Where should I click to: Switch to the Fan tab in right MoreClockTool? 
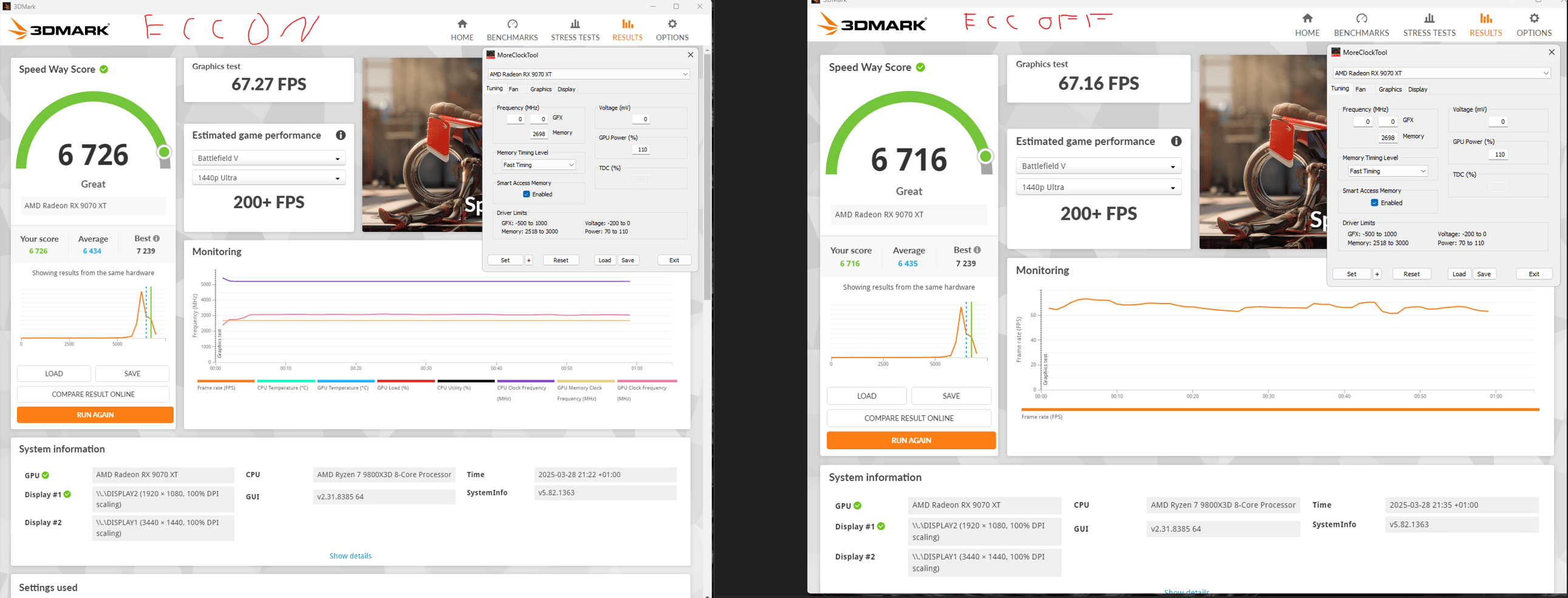click(x=1360, y=89)
